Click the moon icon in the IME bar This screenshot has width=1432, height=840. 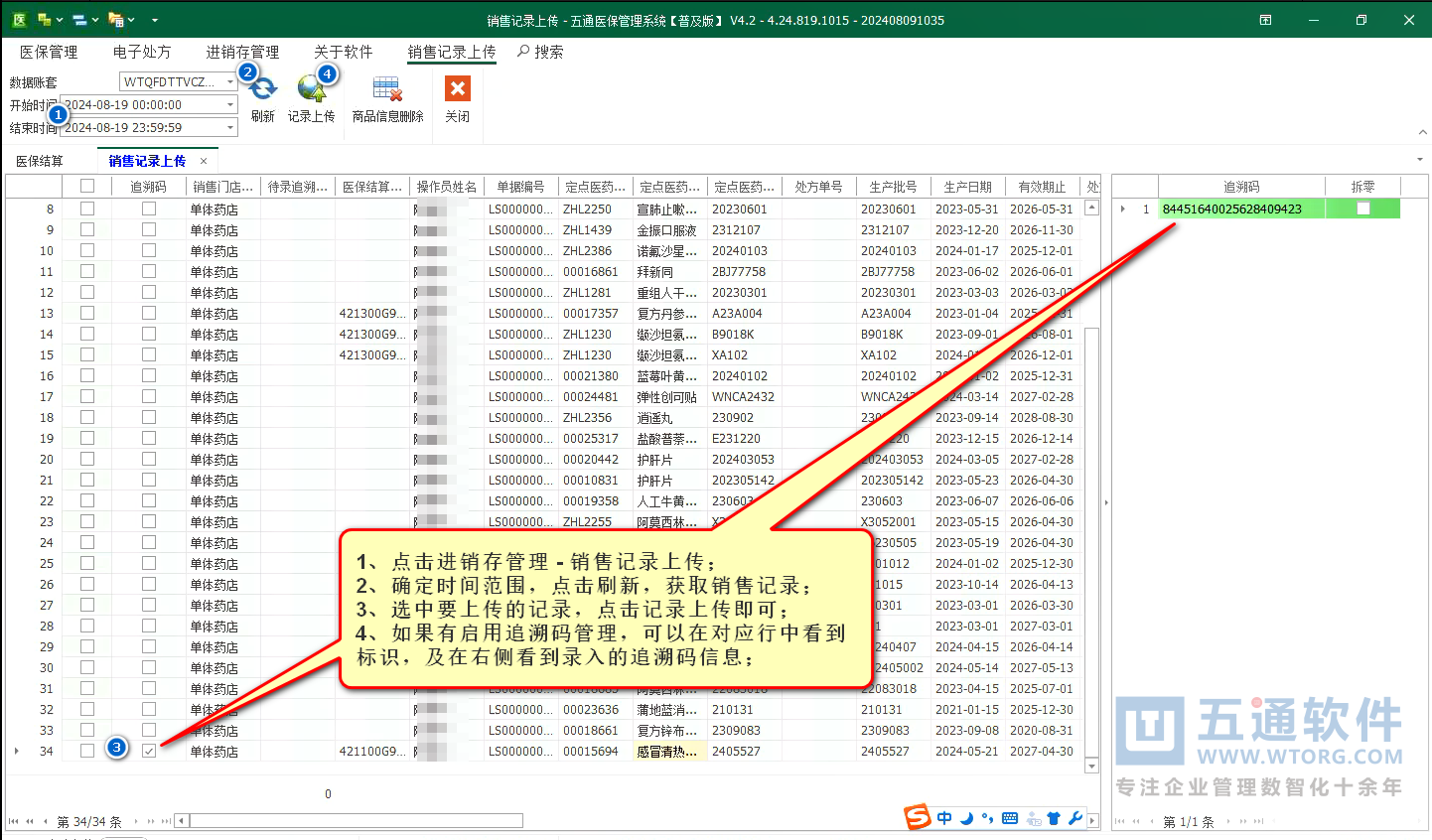[x=966, y=818]
